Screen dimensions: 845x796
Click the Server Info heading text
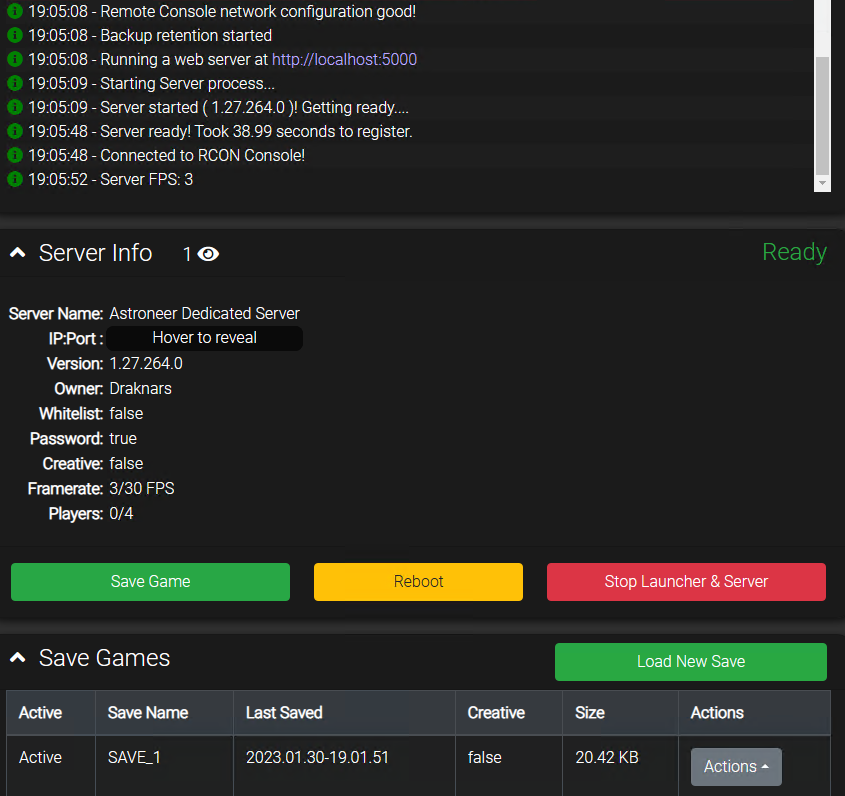coord(95,253)
